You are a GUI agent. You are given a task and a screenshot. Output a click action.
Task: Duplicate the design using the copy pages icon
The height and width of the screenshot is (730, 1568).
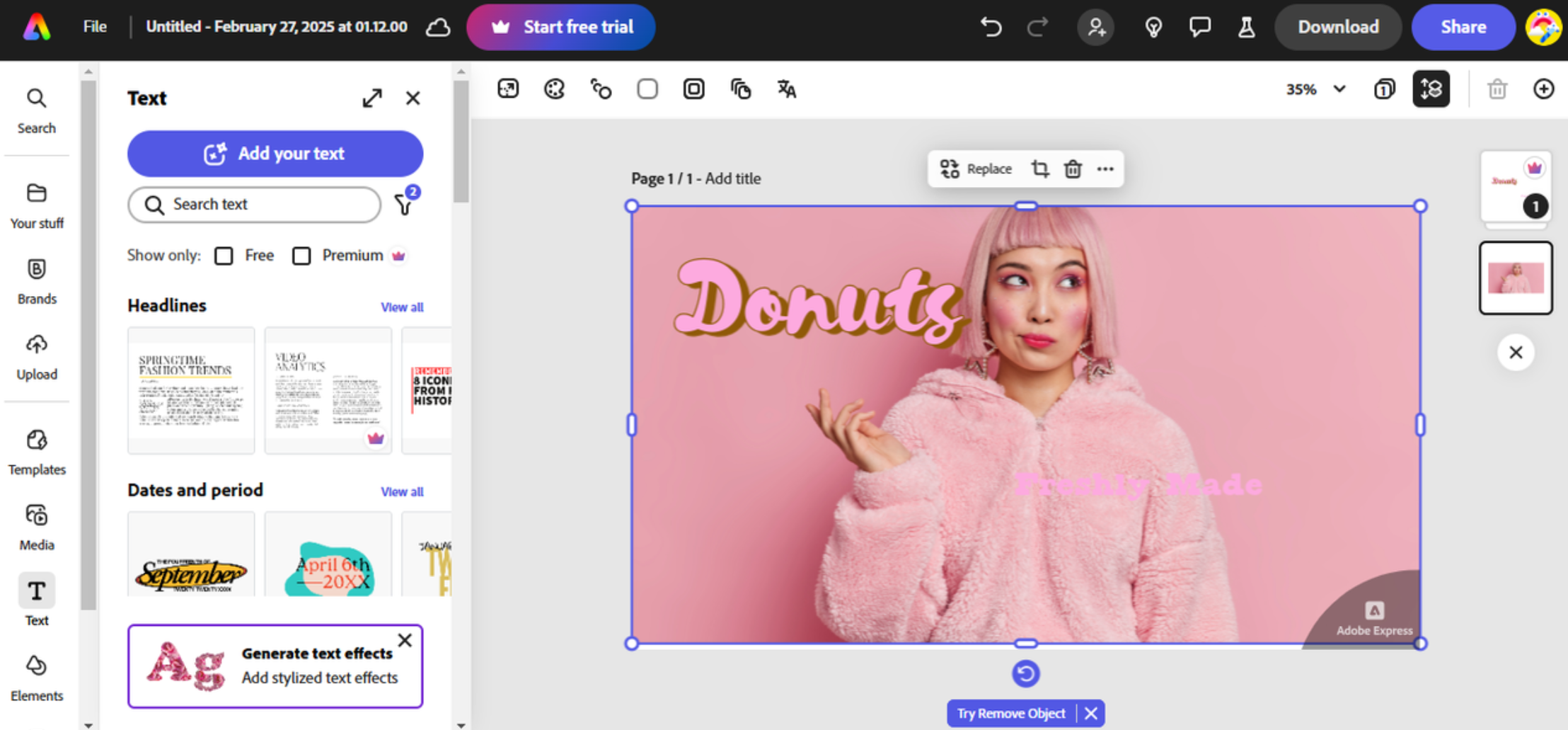tap(740, 89)
